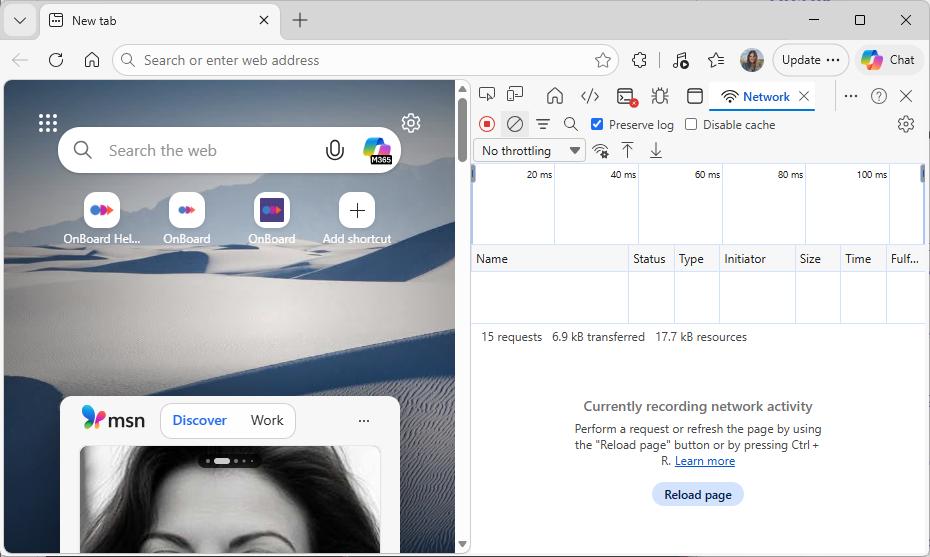Sort by the Type column header
Viewport: 930px width, 557px height.
(x=696, y=259)
